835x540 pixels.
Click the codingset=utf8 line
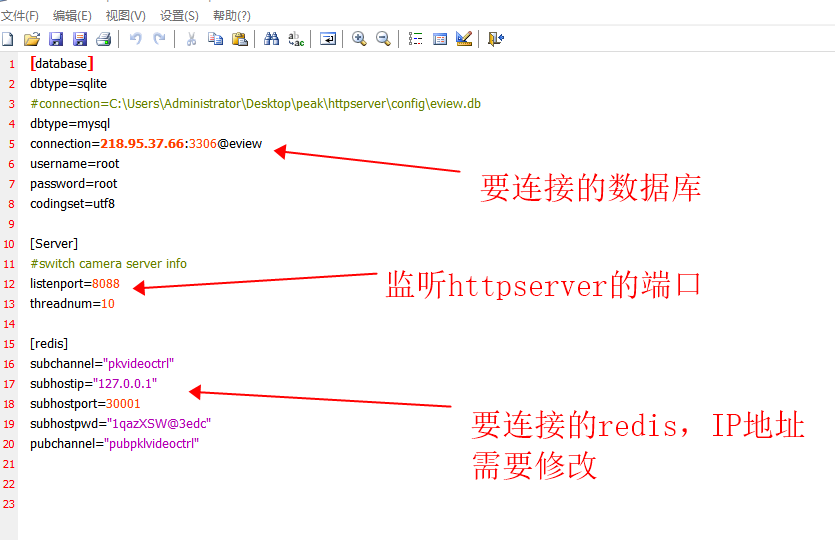click(x=72, y=203)
